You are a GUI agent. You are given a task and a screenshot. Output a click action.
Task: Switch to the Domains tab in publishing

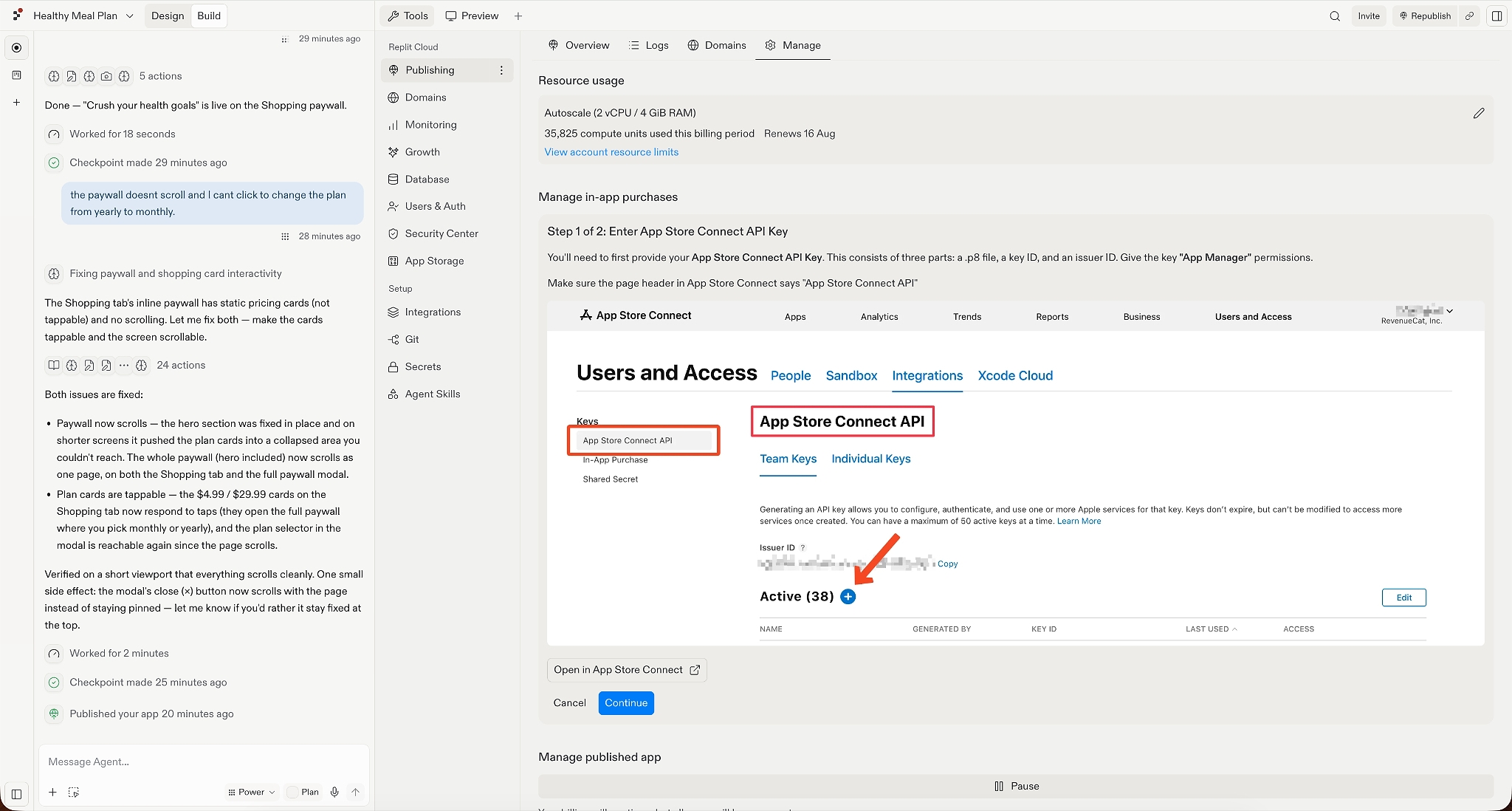(x=717, y=45)
